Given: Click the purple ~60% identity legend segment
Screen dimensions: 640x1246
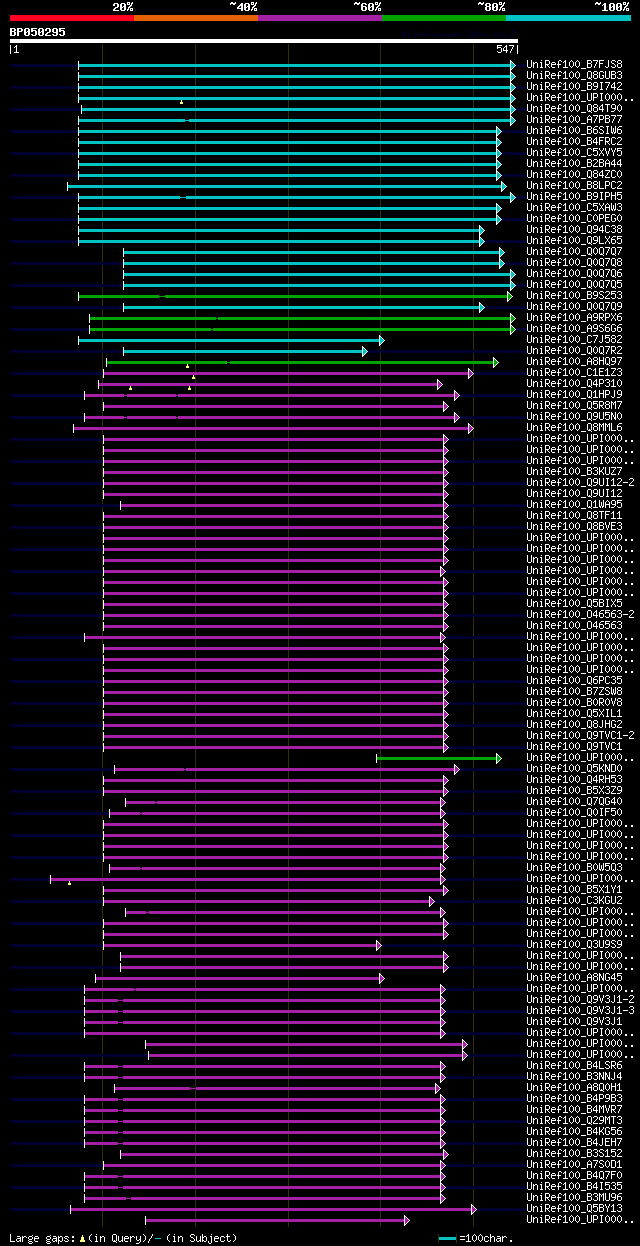Looking at the screenshot, I should point(320,18).
